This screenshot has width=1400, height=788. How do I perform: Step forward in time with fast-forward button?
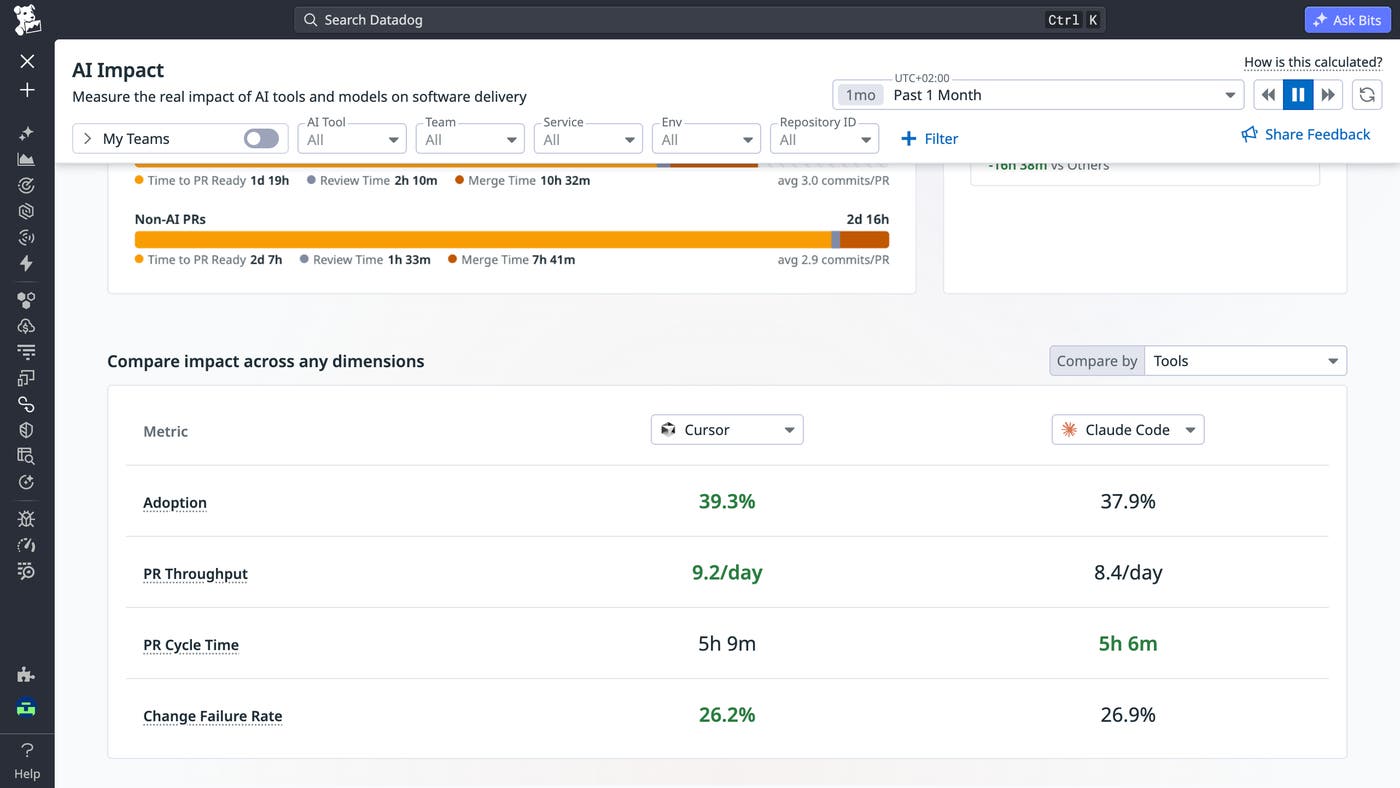[1328, 95]
